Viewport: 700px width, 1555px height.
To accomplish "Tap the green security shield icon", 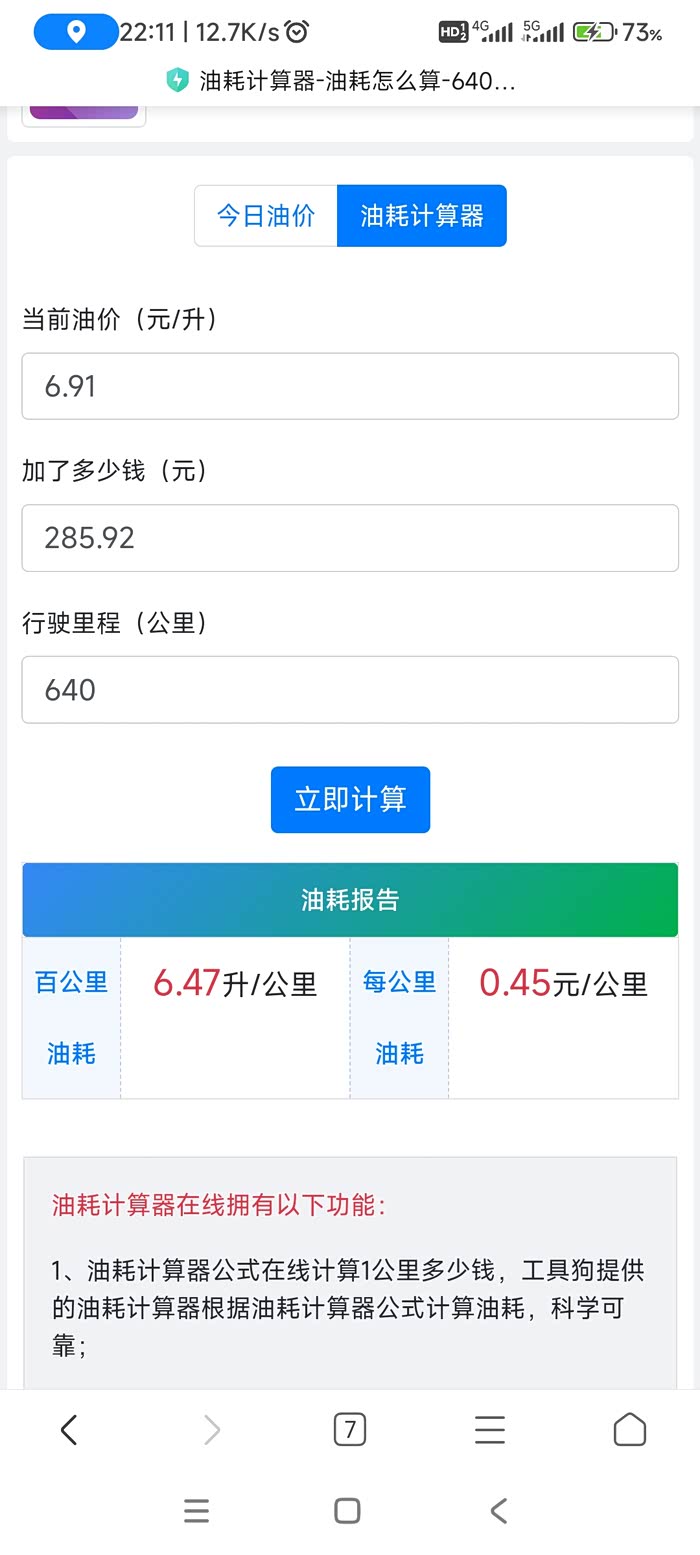I will click(178, 81).
